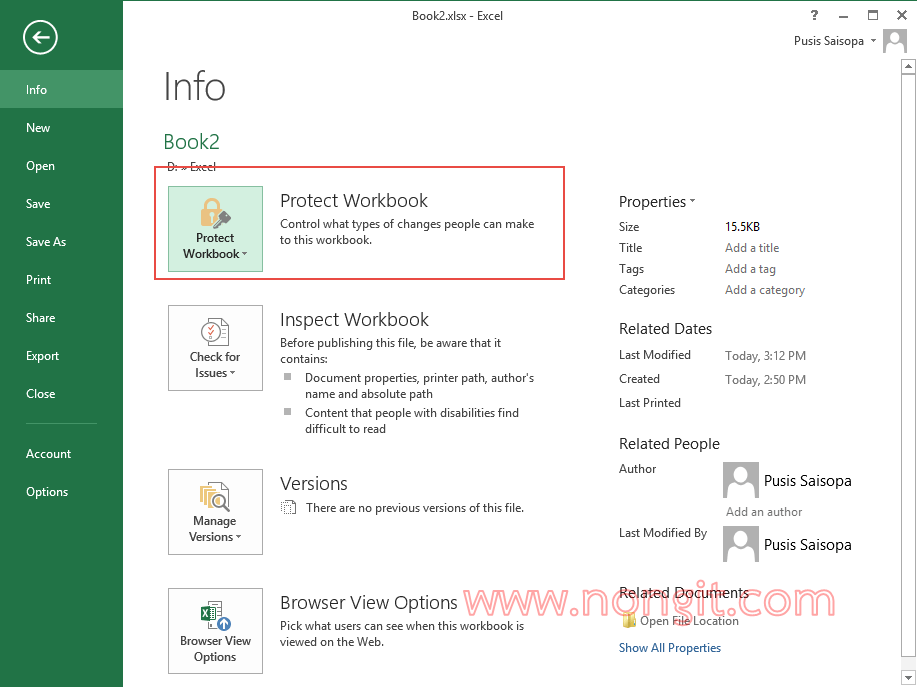
Task: Click the Add a tag field
Action: point(750,269)
